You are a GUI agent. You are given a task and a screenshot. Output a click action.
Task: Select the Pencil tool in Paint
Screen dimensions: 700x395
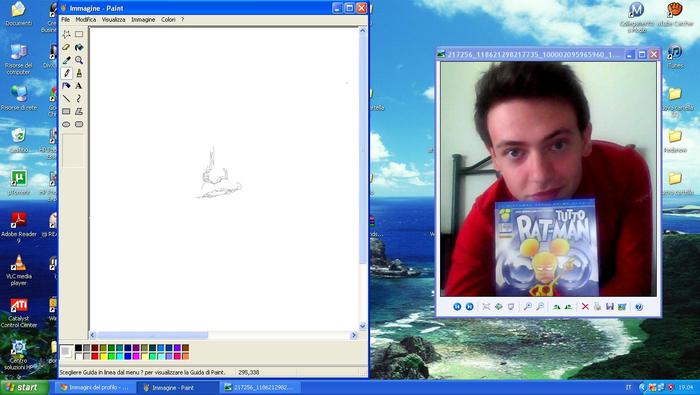click(x=67, y=73)
